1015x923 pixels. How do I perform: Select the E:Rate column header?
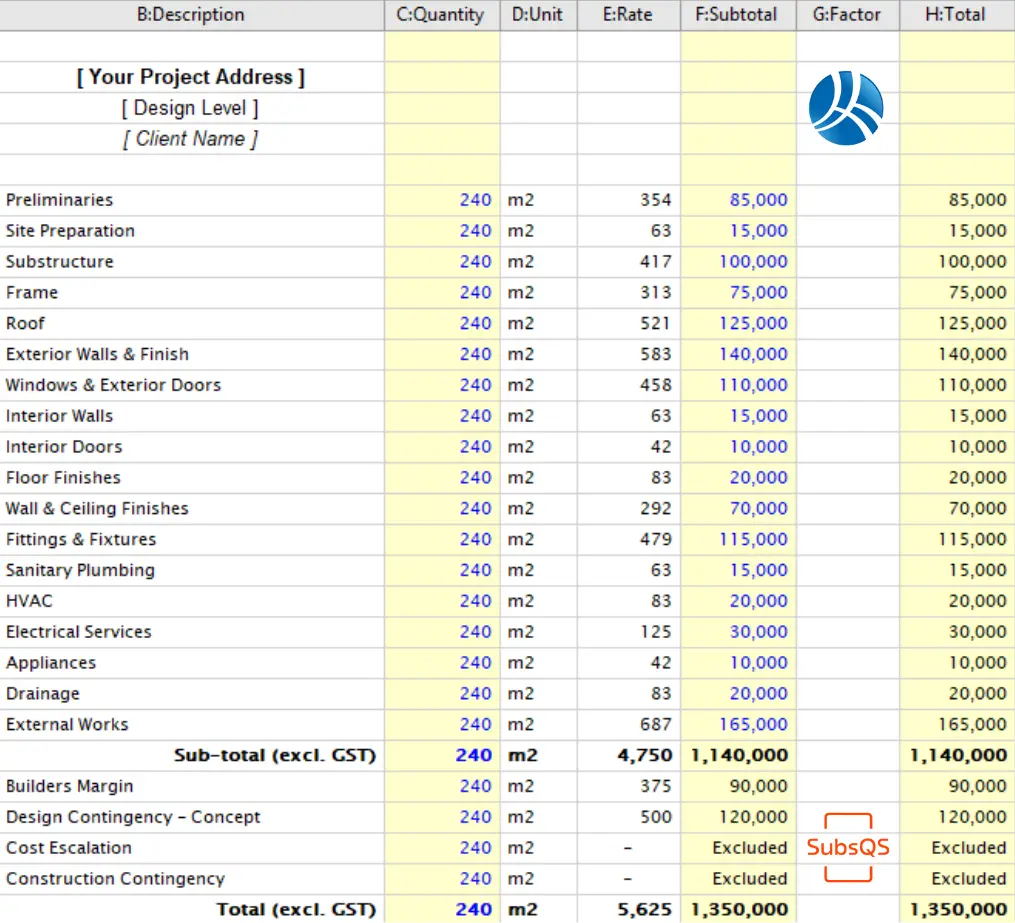[x=627, y=15]
